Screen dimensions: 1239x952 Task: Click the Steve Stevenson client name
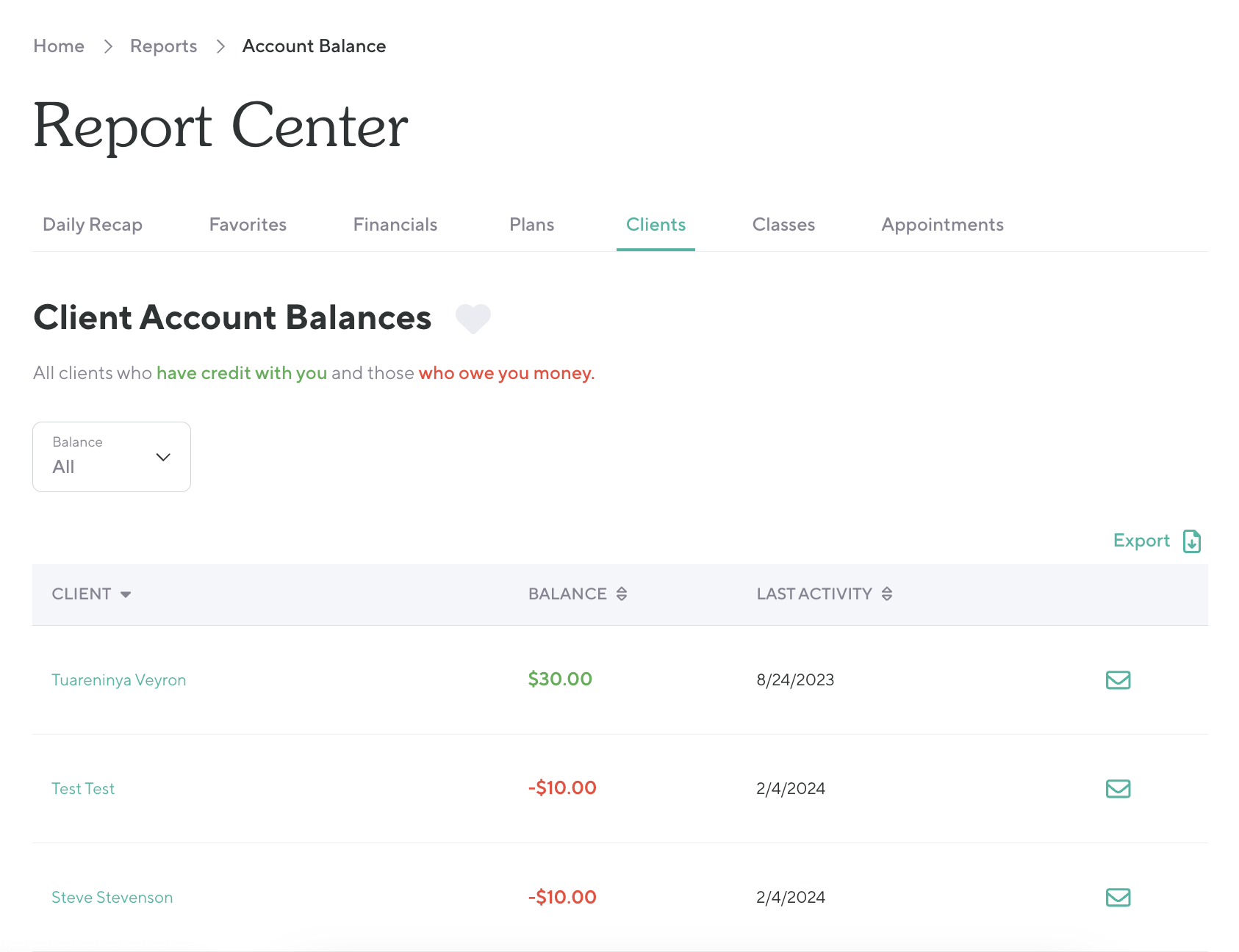click(112, 898)
